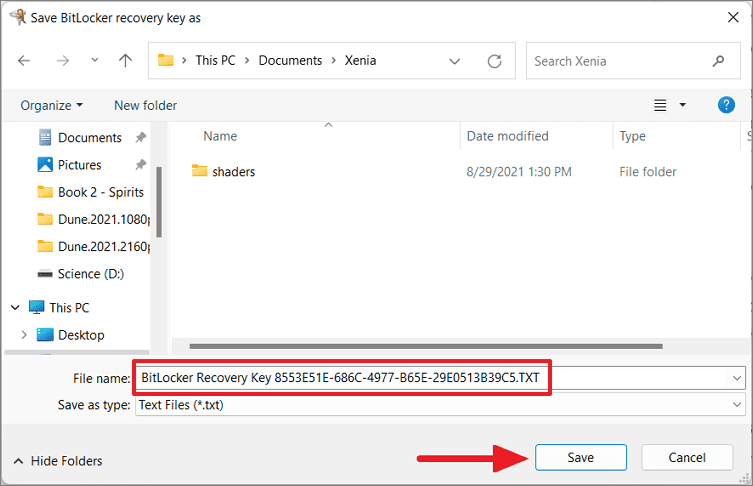Screen dimensions: 753x486
Task: Click the BitLocker key icon in title bar
Action: (x=18, y=17)
